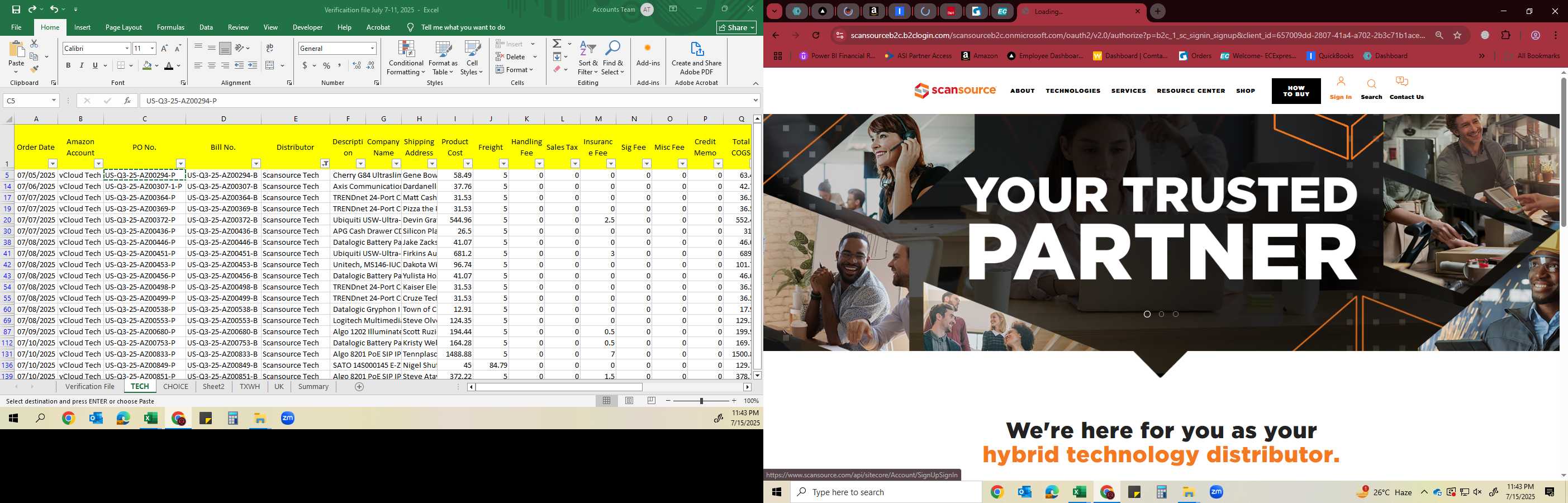Click the Decrease Decimal icon

click(x=370, y=65)
